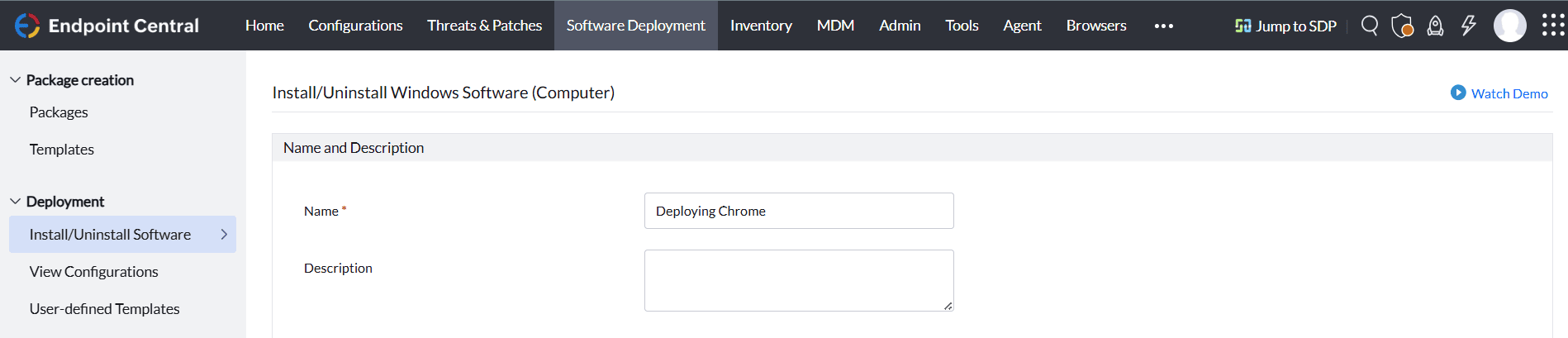Open the apps grid launcher icon
This screenshot has width=1568, height=338.
pyautogui.click(x=1552, y=26)
